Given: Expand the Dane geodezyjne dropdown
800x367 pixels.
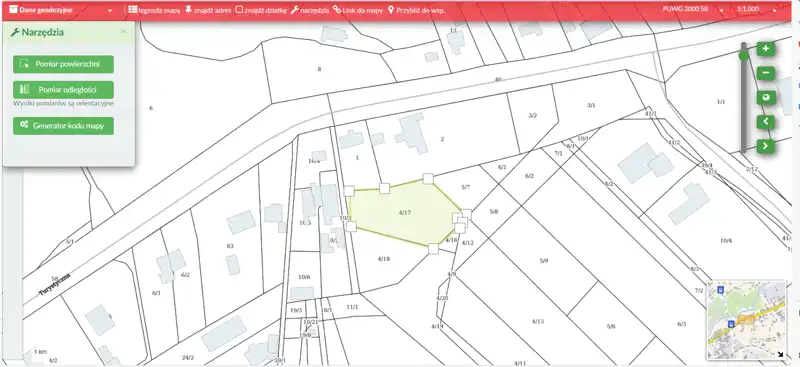Looking at the screenshot, I should (61, 10).
